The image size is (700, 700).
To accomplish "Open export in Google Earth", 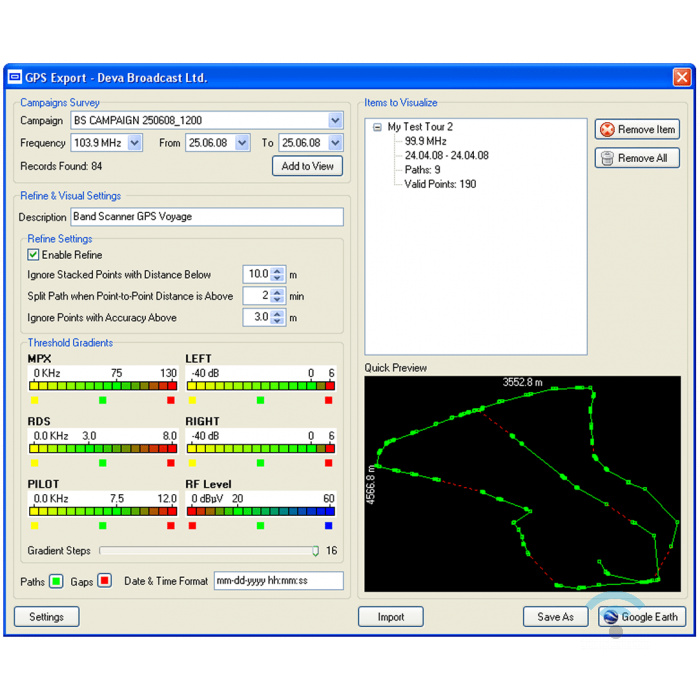I will (x=642, y=617).
